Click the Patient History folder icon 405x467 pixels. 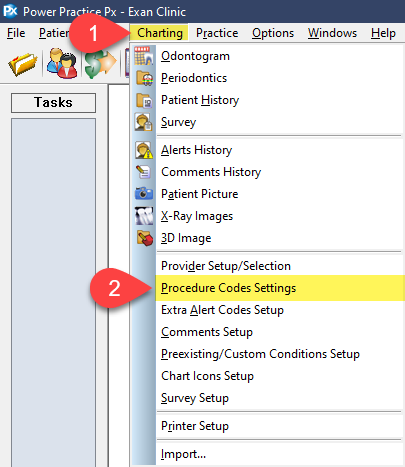click(x=144, y=100)
